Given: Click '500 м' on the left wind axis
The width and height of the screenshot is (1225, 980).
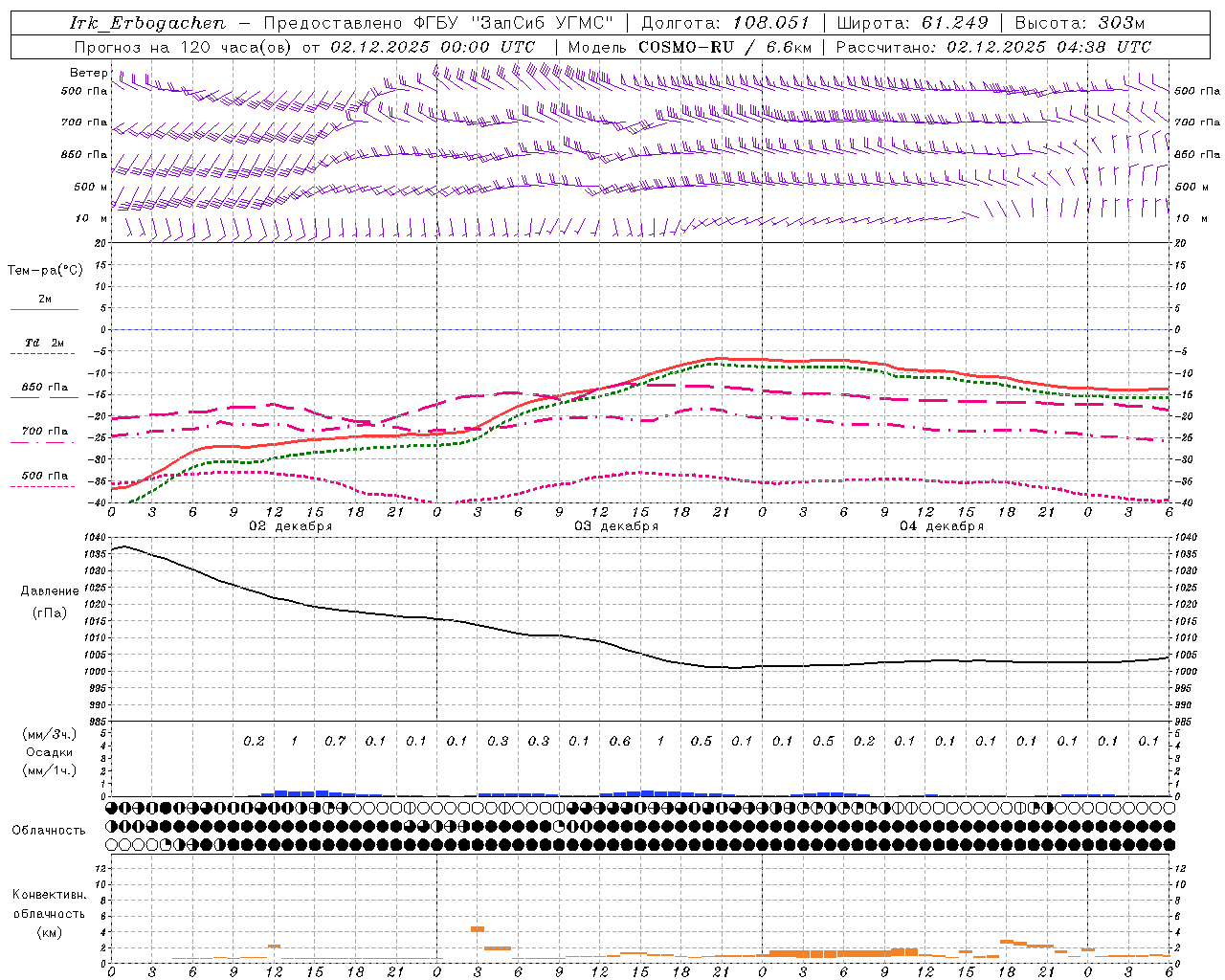Looking at the screenshot, I should click(x=91, y=187).
